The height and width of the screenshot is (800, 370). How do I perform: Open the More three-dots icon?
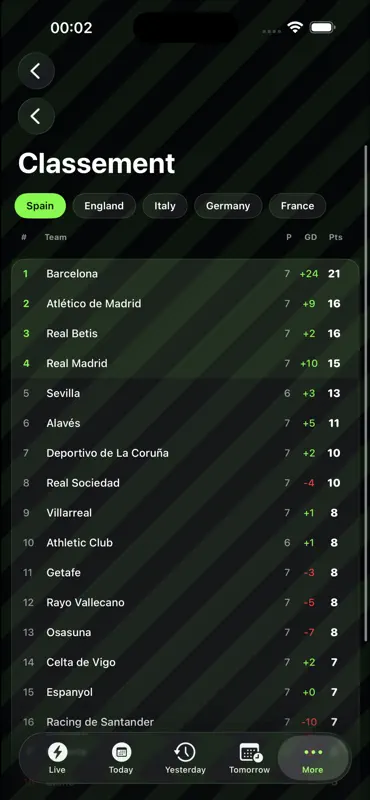[313, 753]
